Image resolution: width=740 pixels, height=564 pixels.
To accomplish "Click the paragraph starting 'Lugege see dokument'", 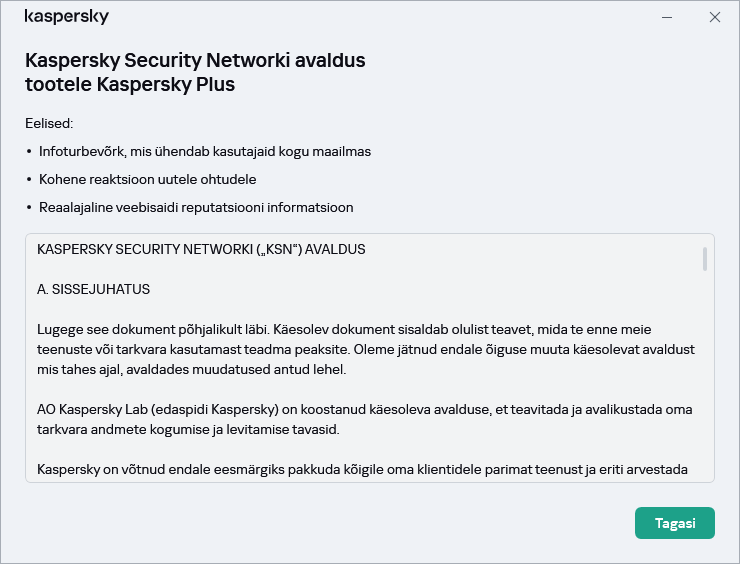I will tap(365, 349).
